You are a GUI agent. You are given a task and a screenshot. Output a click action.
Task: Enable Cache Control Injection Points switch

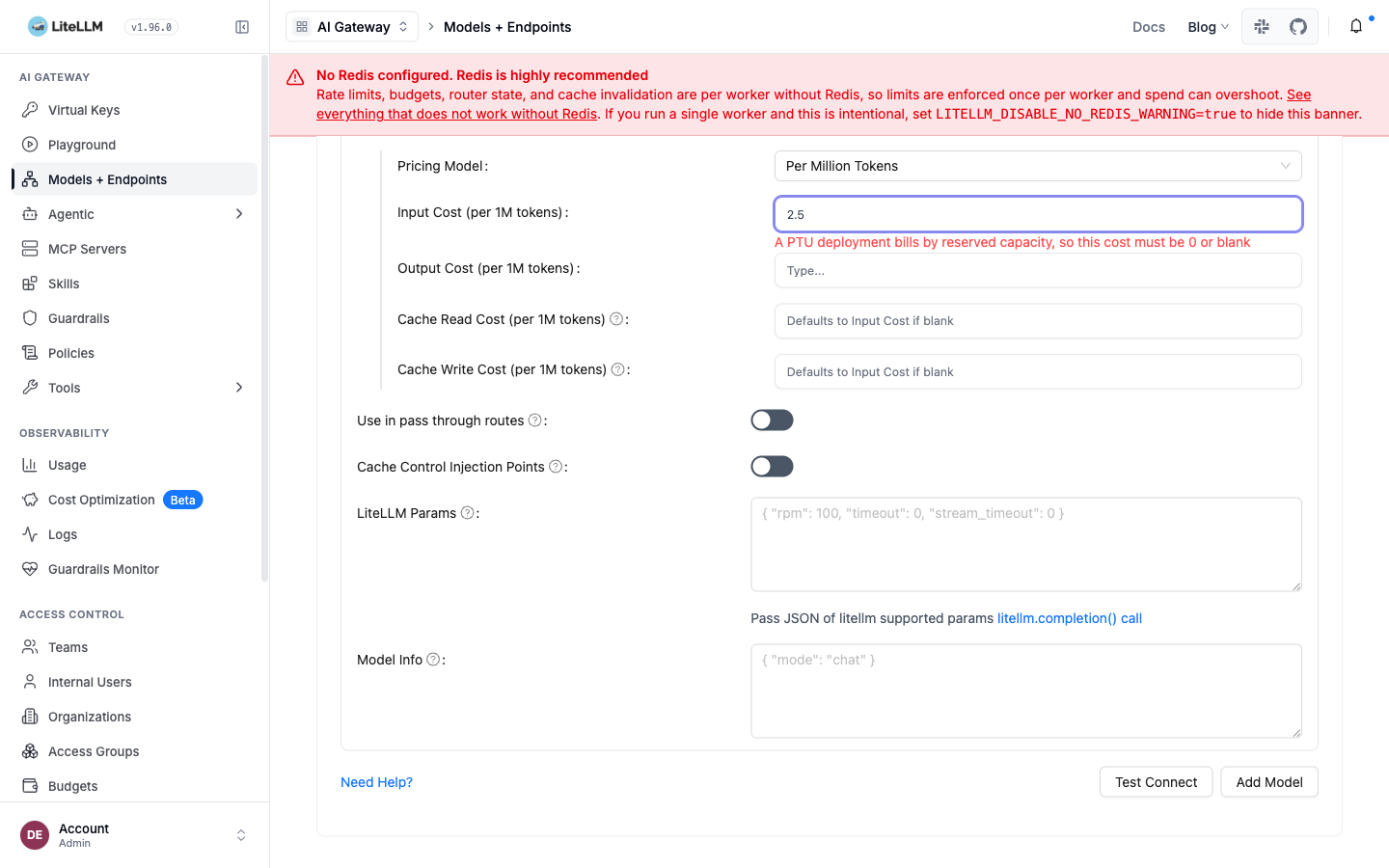(x=772, y=467)
